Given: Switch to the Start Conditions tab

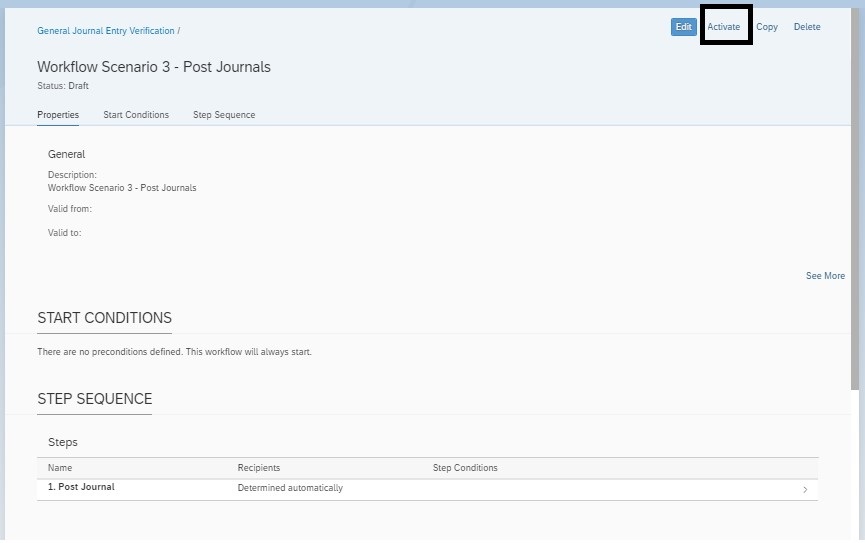Looking at the screenshot, I should click(x=136, y=115).
